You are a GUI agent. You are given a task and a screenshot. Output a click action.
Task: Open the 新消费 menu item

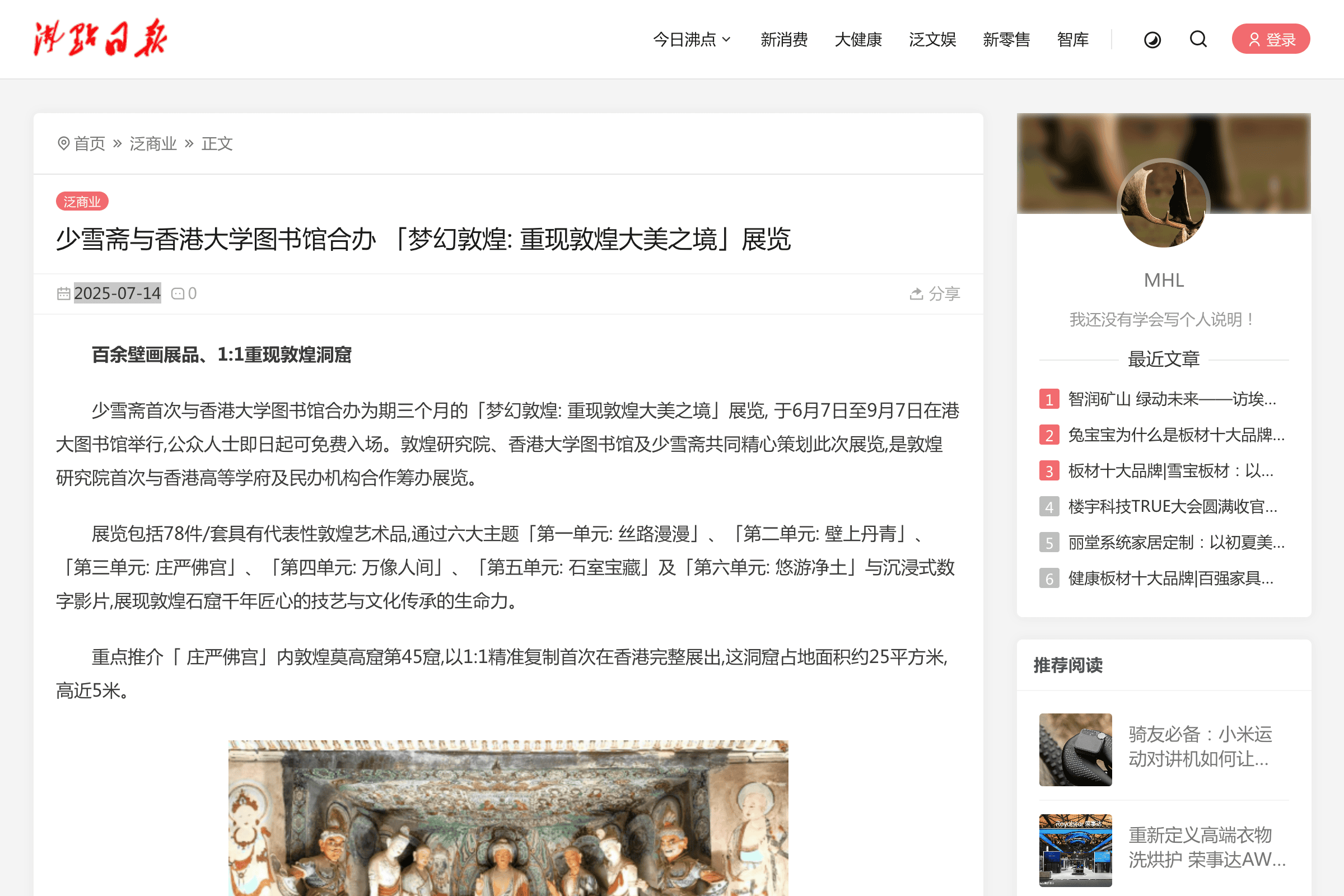tap(784, 39)
